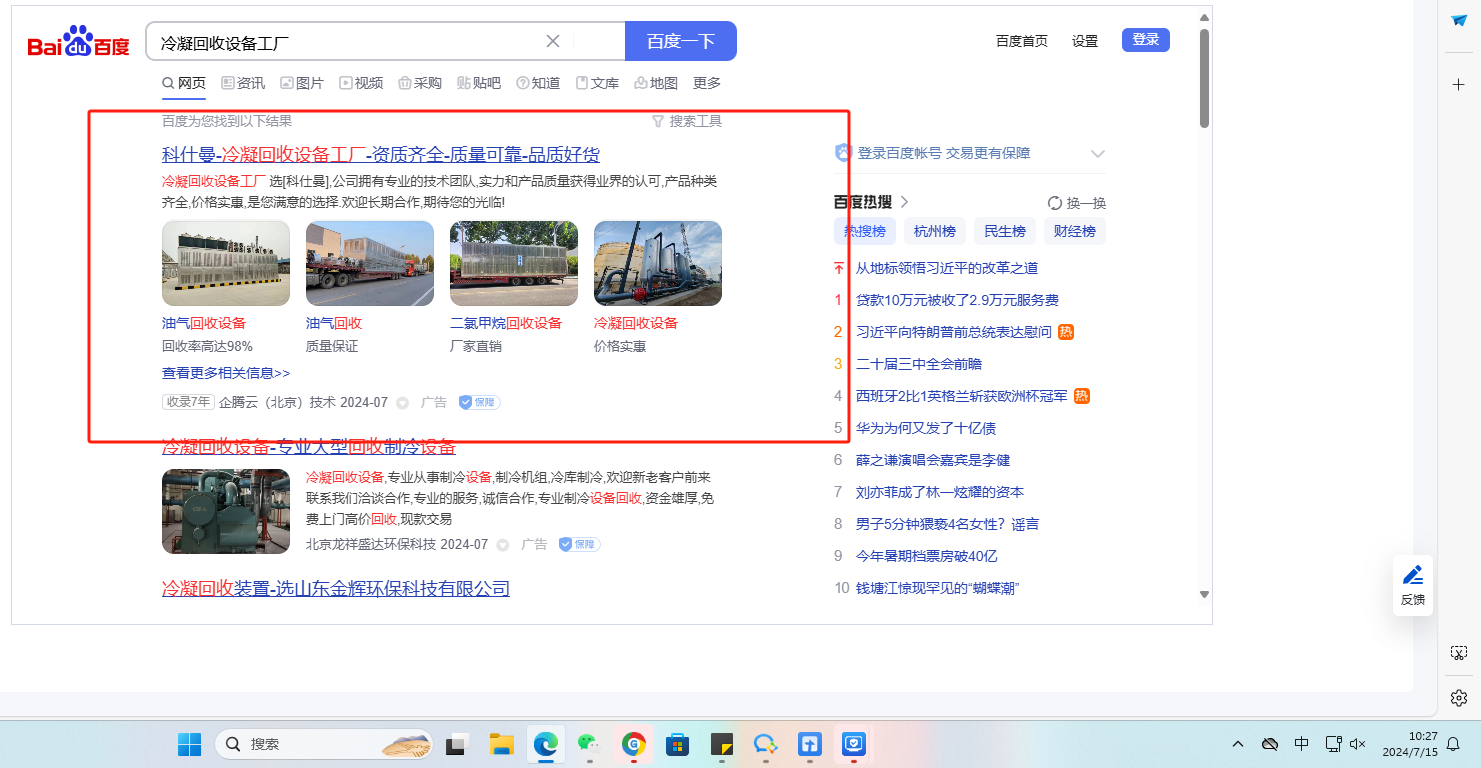Screen dimensions: 1481x768
Task: Open Edge sidebar settings gear
Action: [x=1459, y=697]
